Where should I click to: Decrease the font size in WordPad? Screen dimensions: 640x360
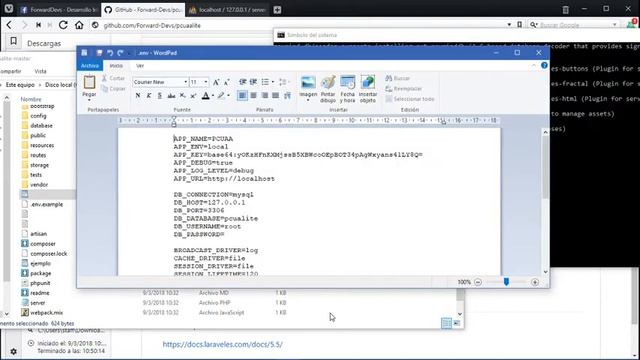[227, 82]
